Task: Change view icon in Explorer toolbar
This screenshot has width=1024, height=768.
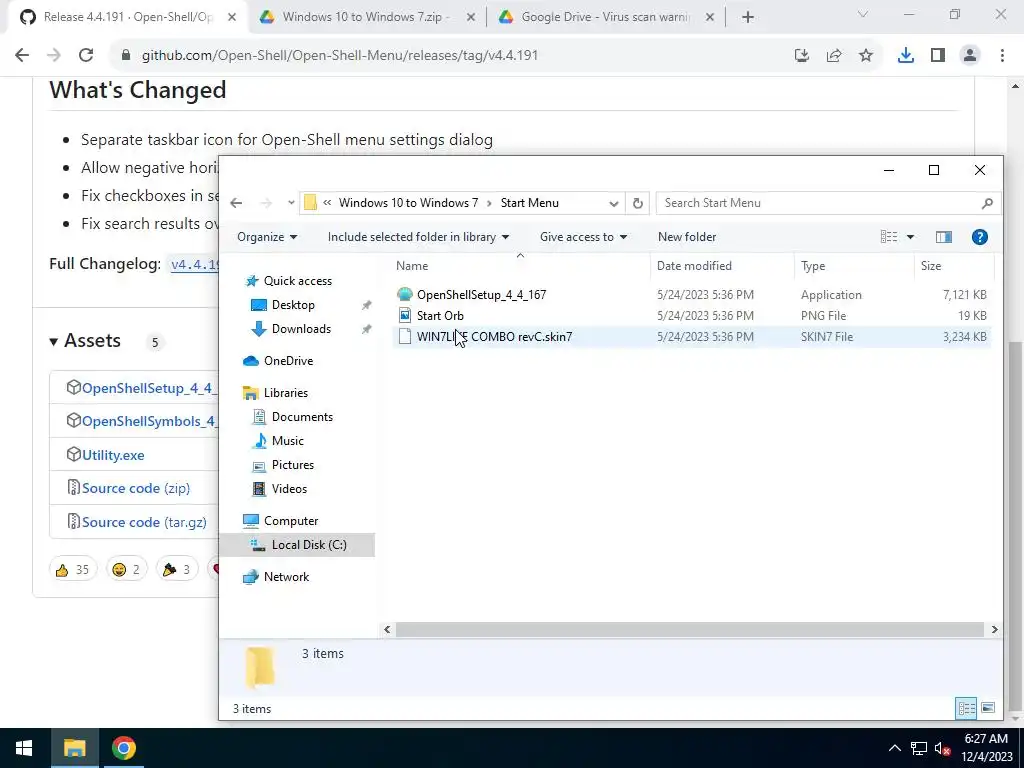Action: (889, 237)
